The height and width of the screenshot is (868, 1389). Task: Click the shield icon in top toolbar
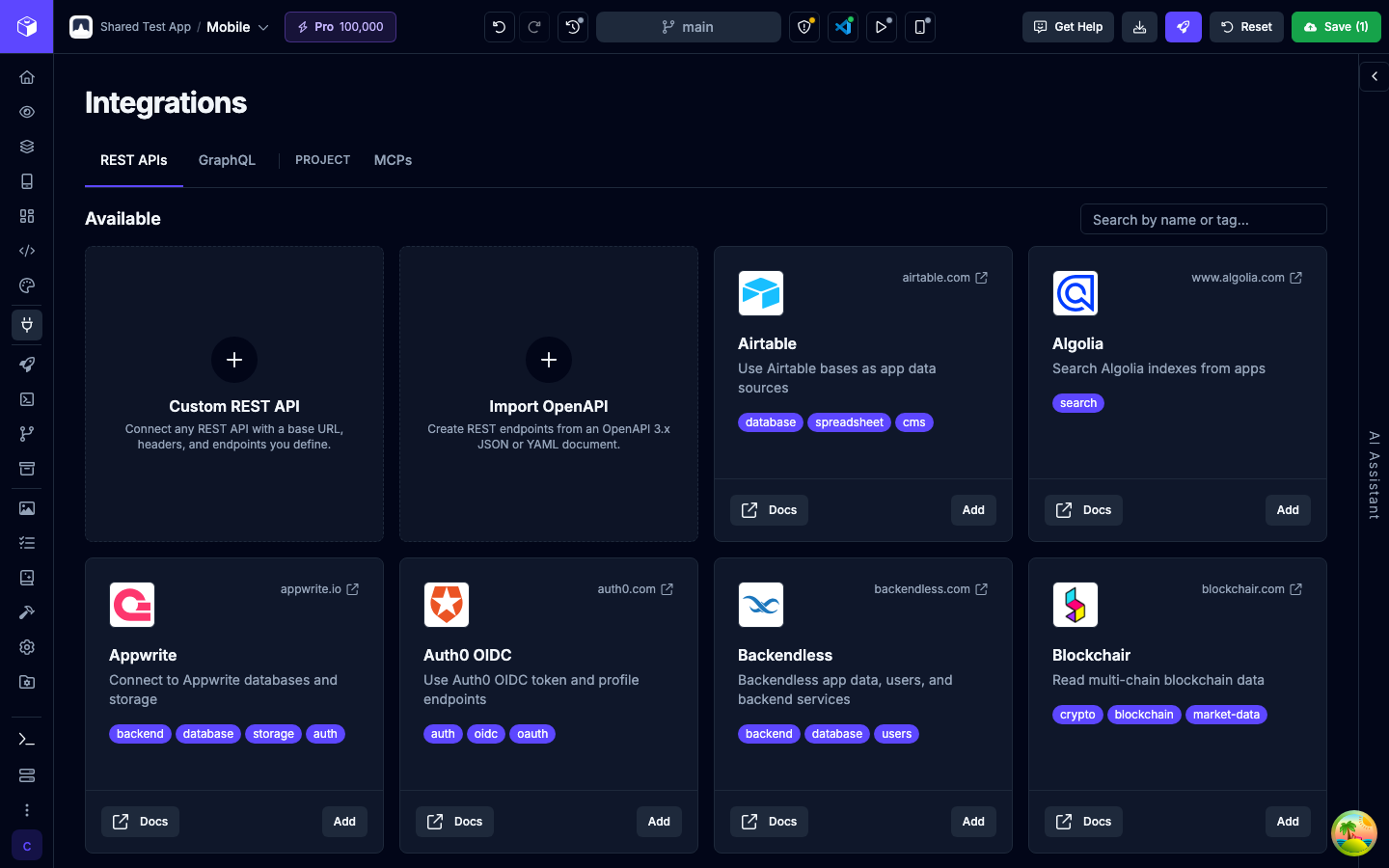click(x=804, y=27)
